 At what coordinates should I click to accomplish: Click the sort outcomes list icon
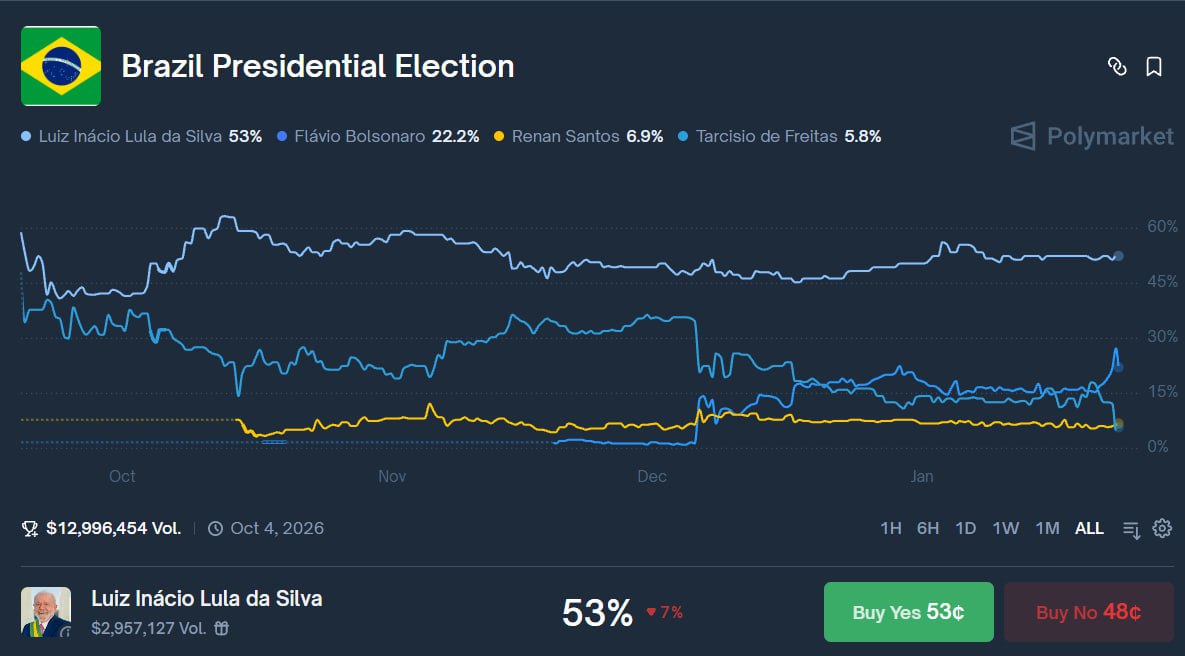click(x=1131, y=529)
